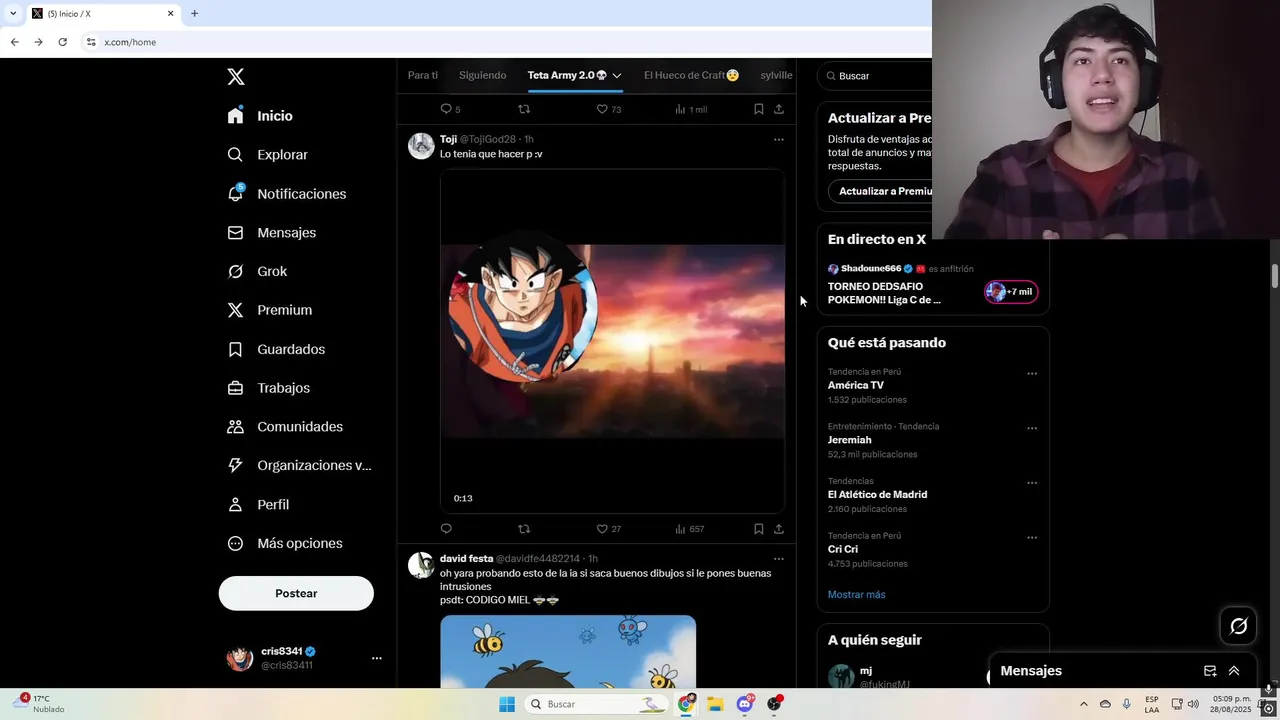
Task: Go back in Chrome
Action: [14, 42]
